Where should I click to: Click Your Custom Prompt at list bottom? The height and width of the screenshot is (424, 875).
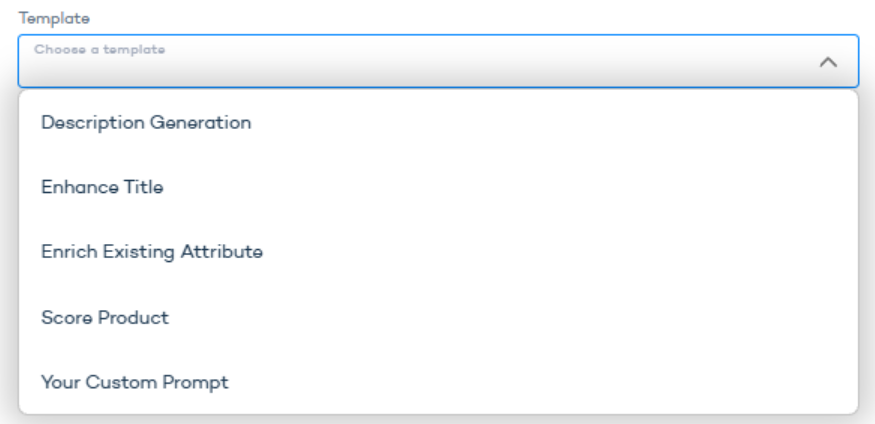click(x=134, y=382)
